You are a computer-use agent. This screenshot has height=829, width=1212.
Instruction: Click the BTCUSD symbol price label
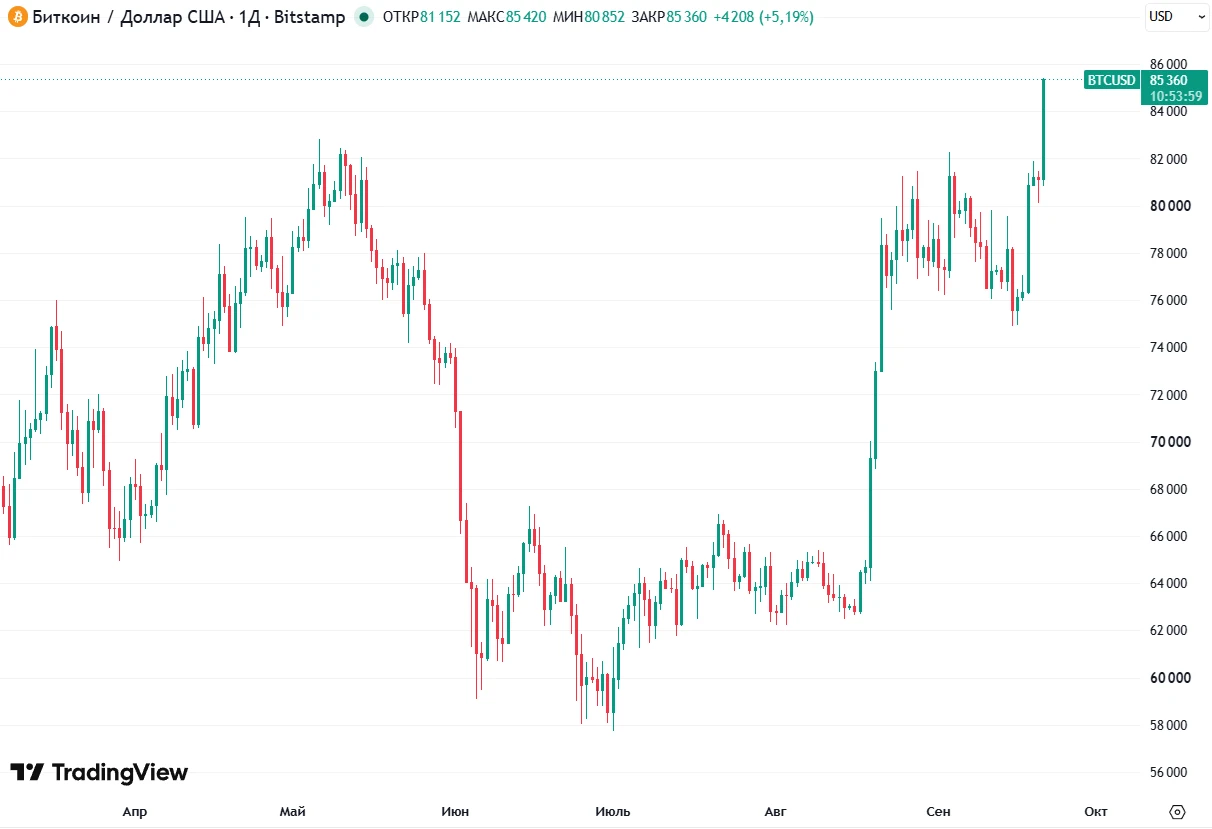[x=1111, y=80]
